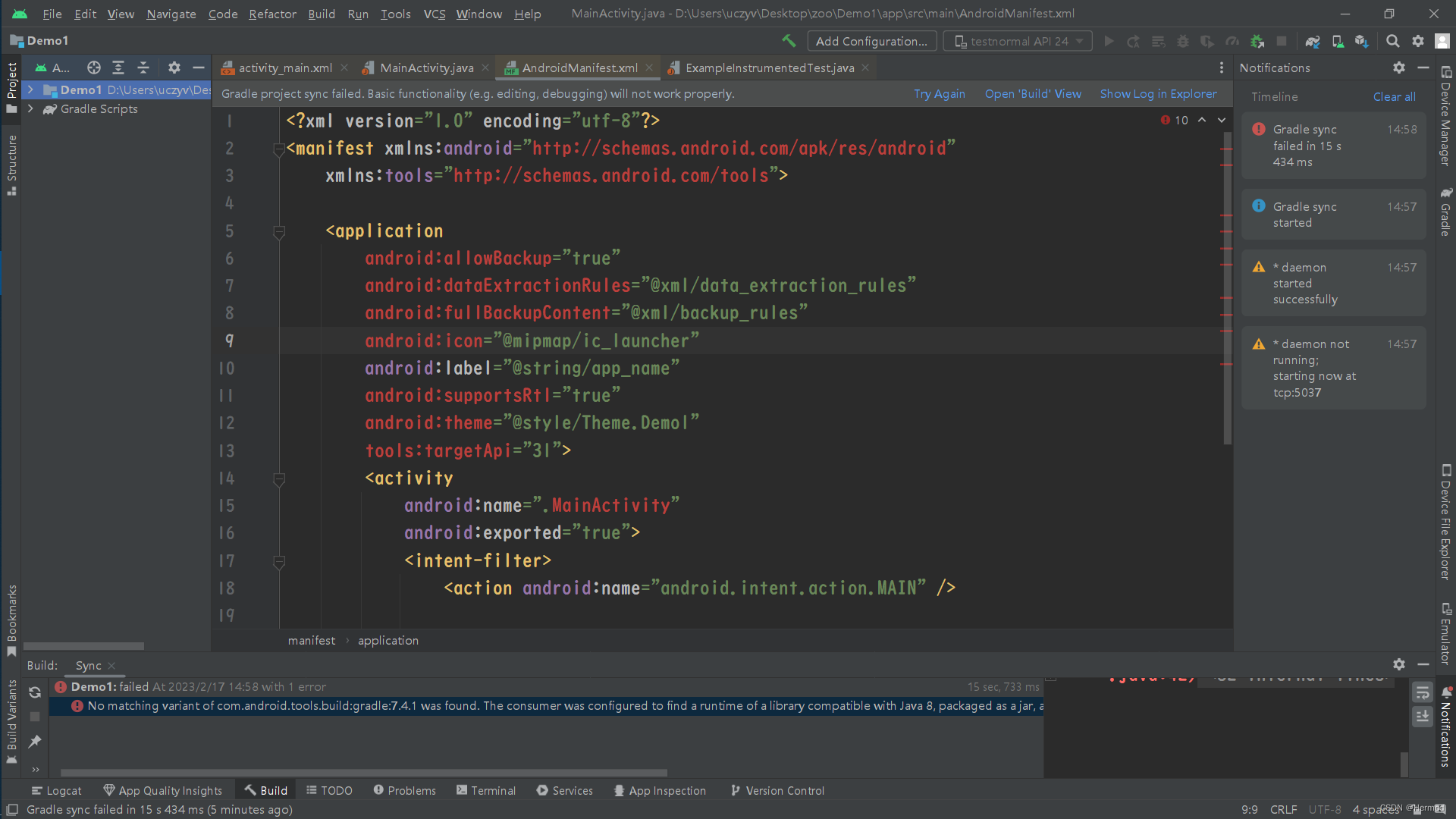Click the application breadcrumb
1456x819 pixels.
pyautogui.click(x=388, y=640)
